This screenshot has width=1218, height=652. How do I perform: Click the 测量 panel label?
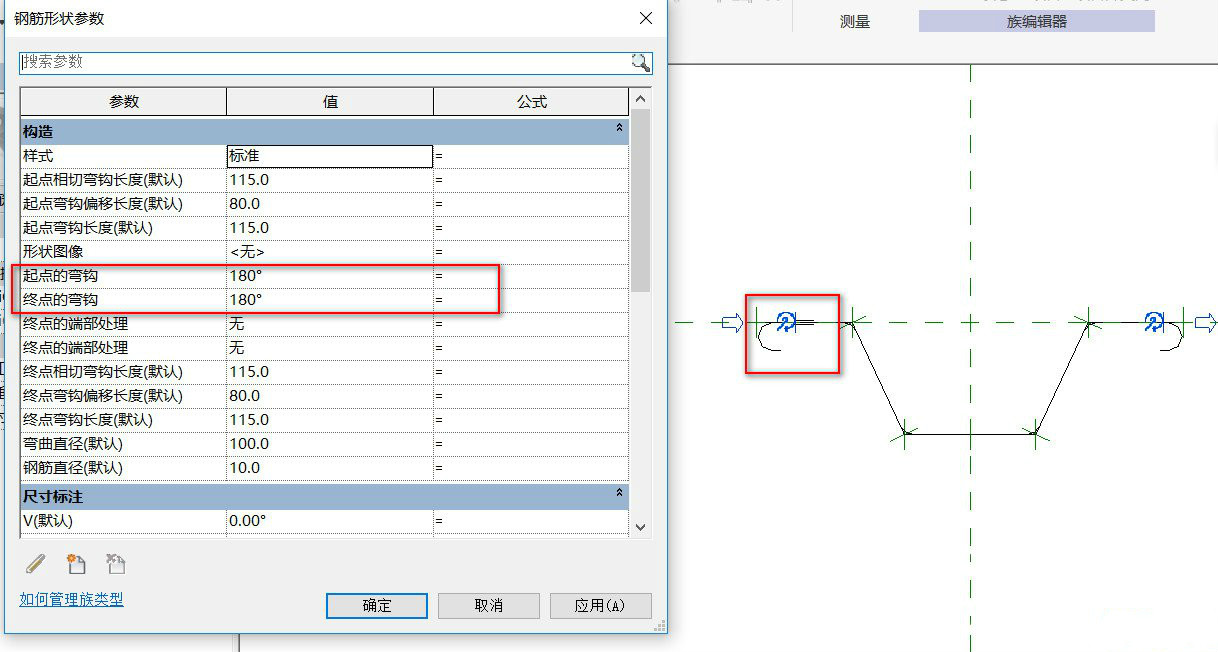855,21
